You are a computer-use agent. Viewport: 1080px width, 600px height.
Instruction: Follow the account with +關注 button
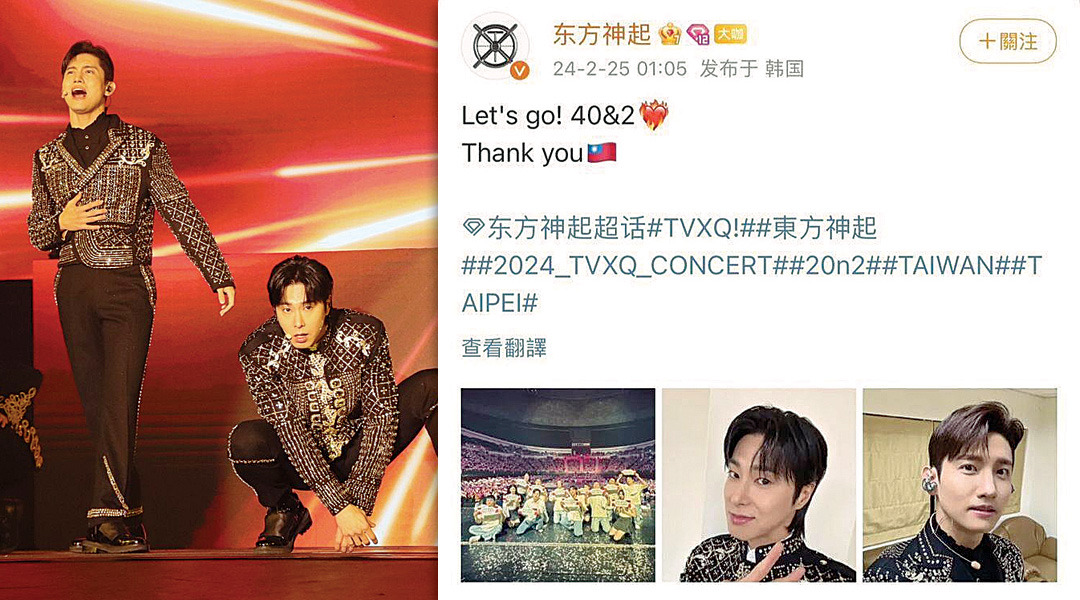(x=1008, y=41)
